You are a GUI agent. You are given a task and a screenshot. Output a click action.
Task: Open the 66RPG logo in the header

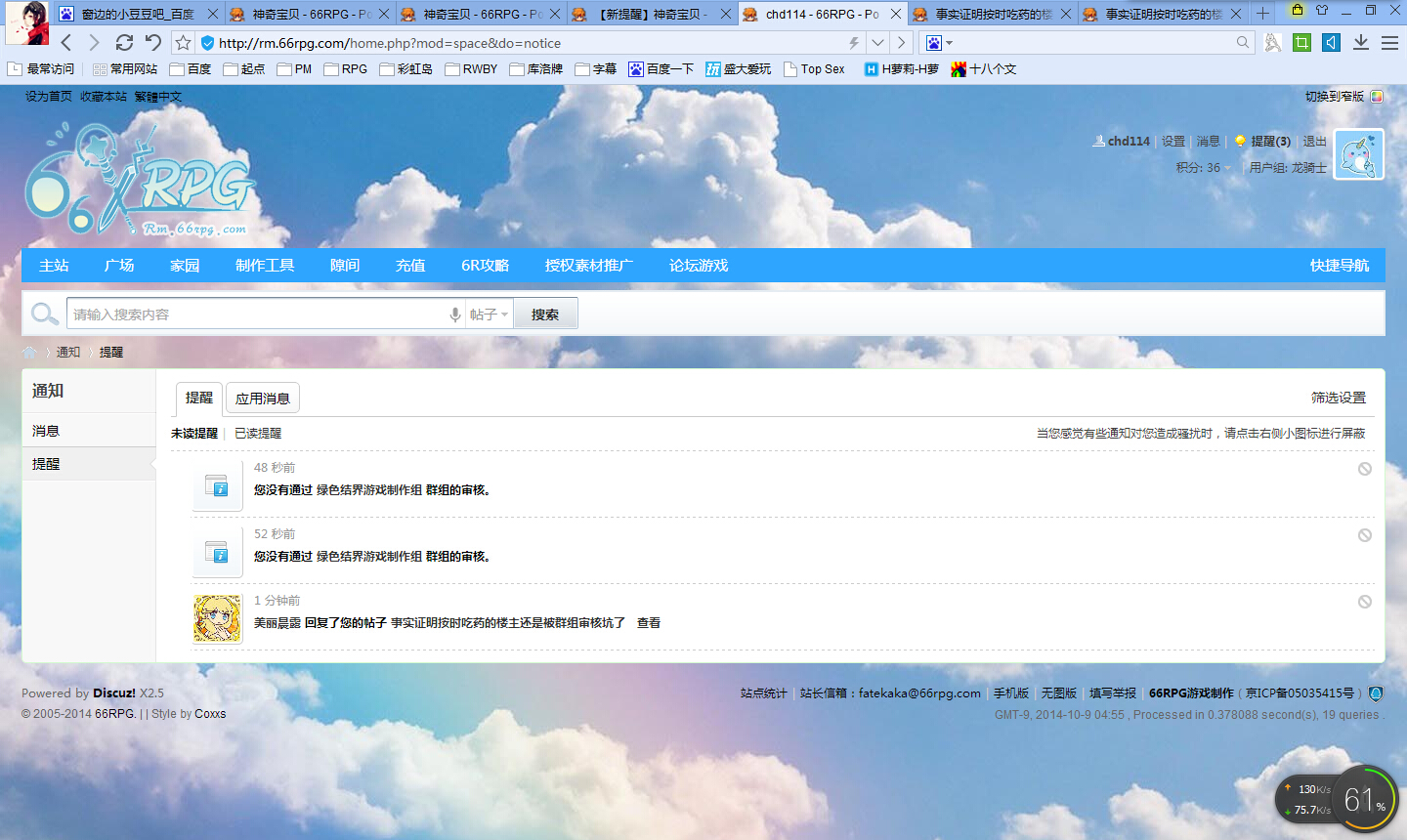pyautogui.click(x=139, y=182)
